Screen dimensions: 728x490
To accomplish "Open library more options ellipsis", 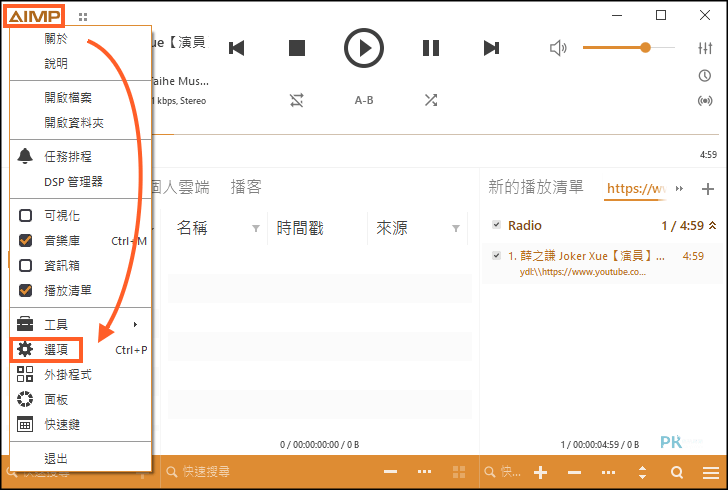I will [424, 472].
